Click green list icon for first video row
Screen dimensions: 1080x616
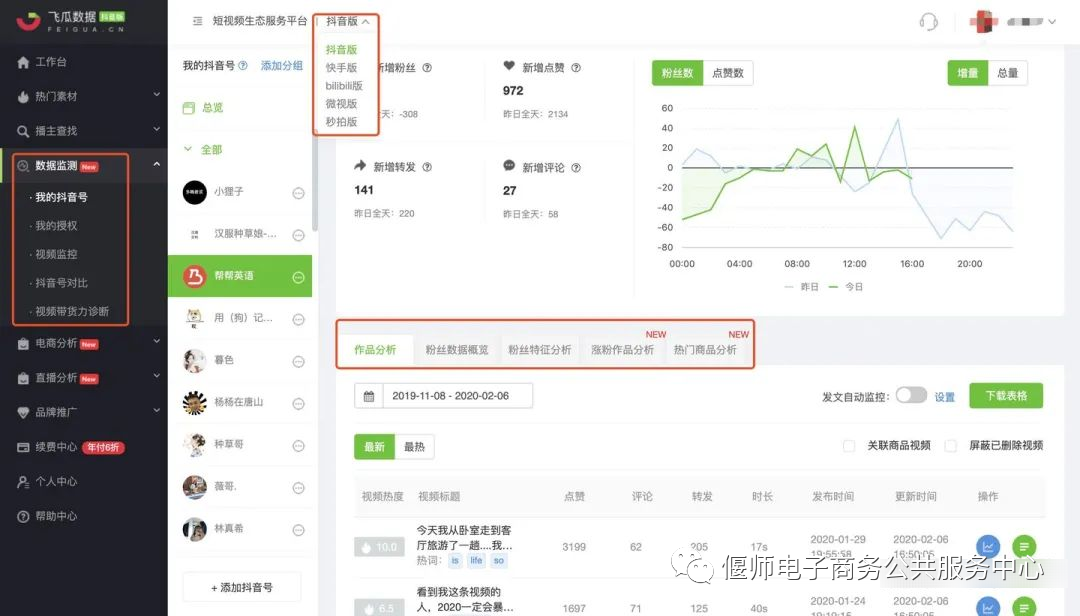[1024, 546]
